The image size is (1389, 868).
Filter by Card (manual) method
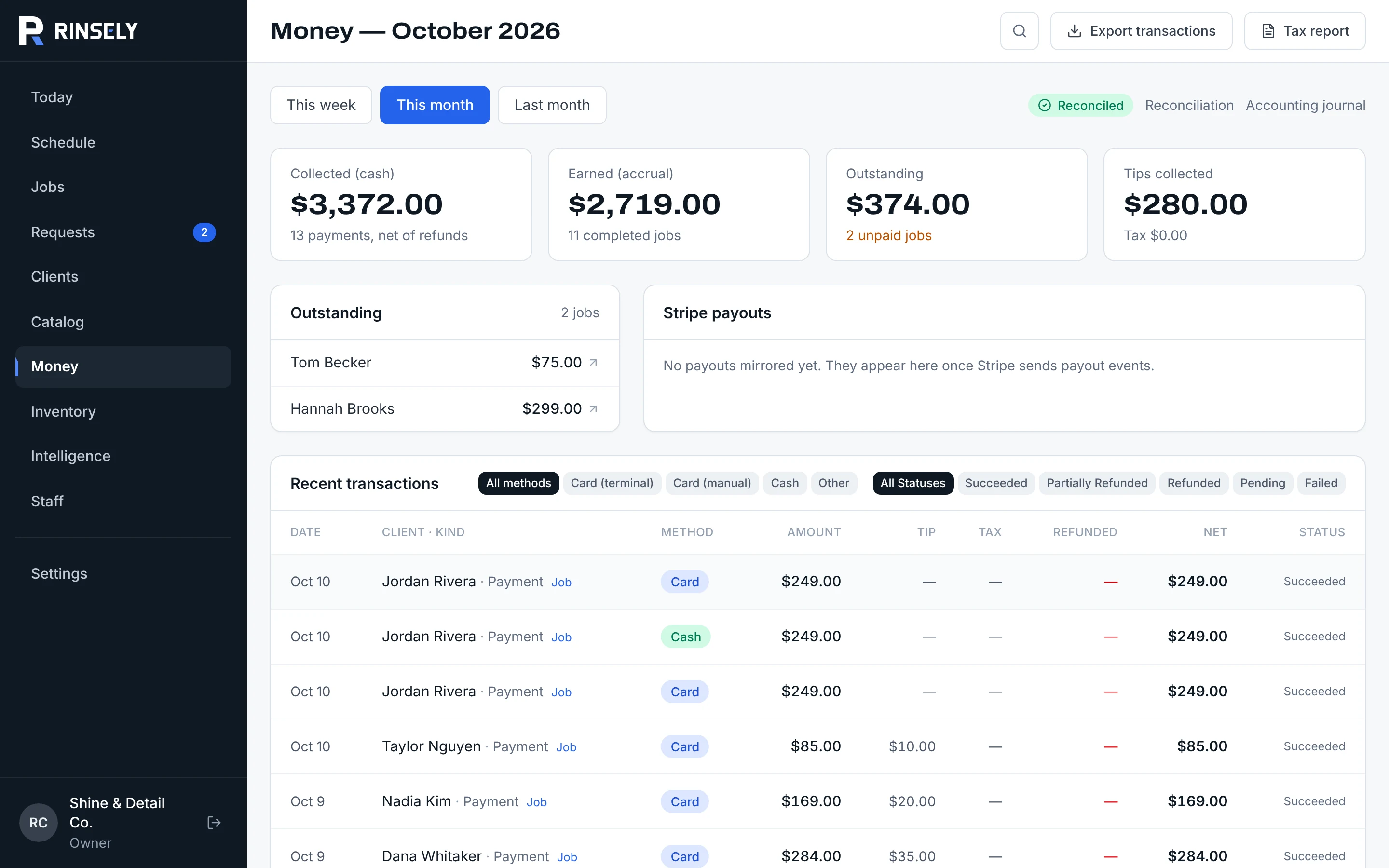click(712, 483)
